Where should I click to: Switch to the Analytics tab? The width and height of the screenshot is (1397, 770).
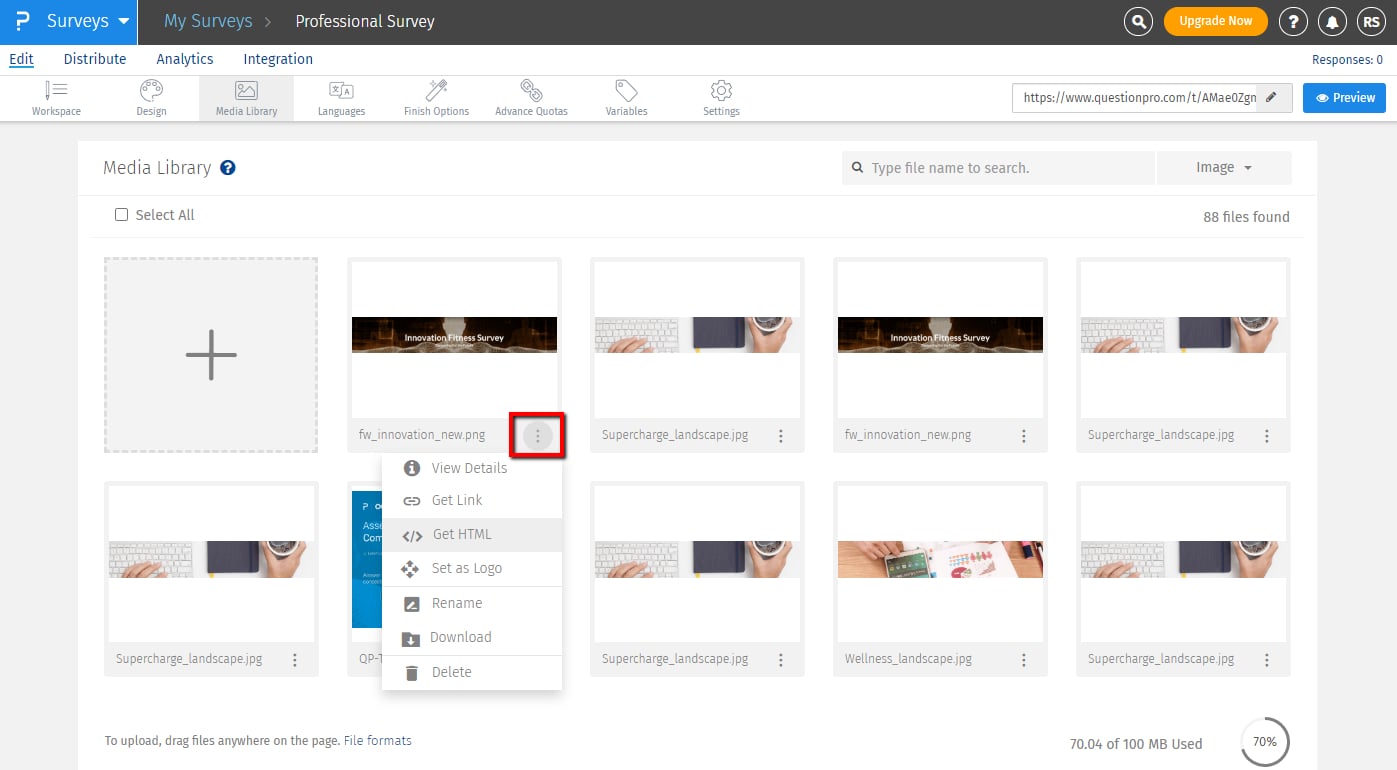[184, 58]
